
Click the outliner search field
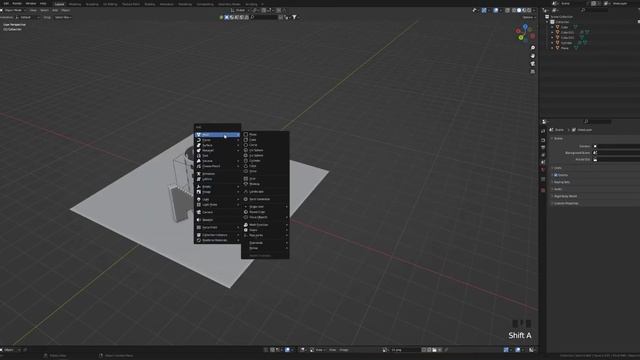tap(594, 10)
